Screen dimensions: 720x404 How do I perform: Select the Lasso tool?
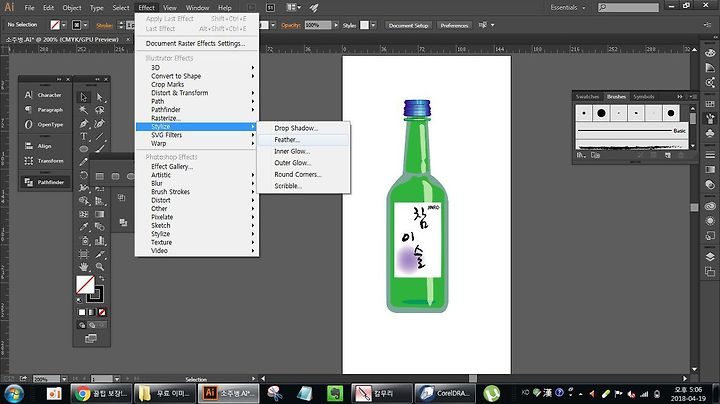pos(99,110)
